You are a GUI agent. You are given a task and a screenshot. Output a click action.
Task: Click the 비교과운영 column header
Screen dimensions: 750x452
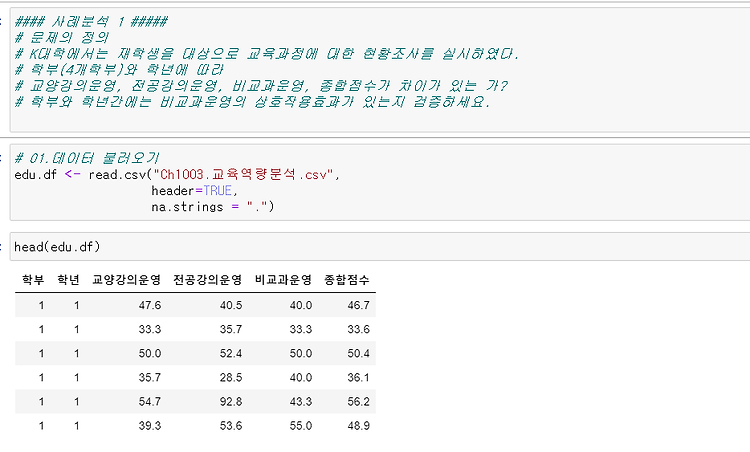pyautogui.click(x=283, y=280)
